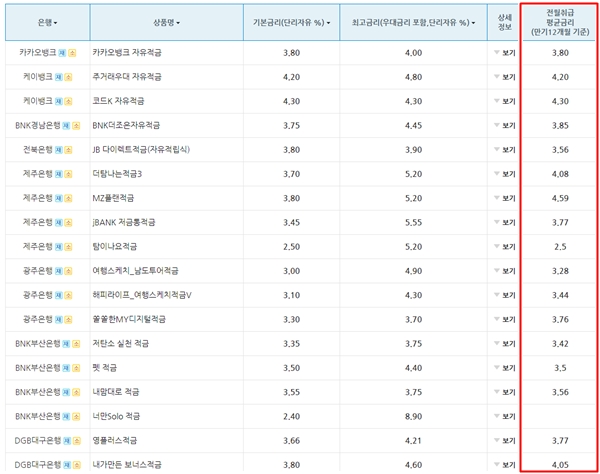Click the 4.59 average rate value
This screenshot has height=474, width=600.
[x=560, y=199]
